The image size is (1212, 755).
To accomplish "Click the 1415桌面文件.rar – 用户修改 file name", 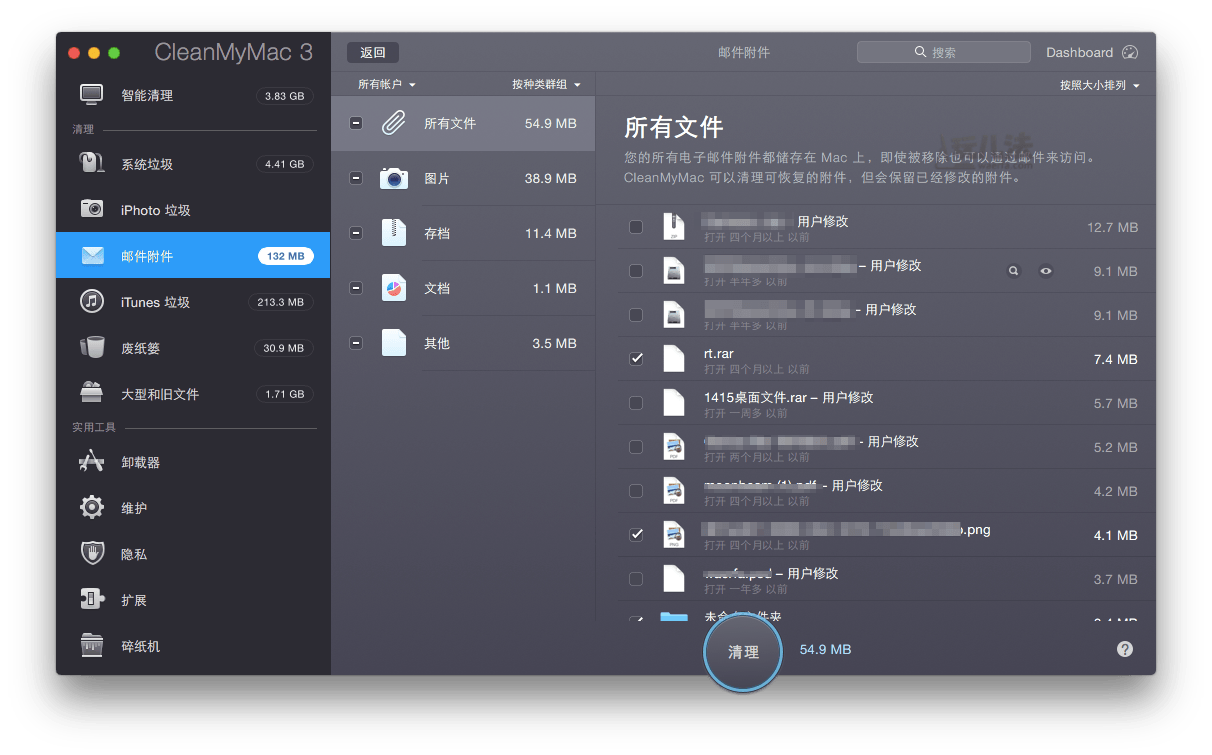I will [x=788, y=397].
